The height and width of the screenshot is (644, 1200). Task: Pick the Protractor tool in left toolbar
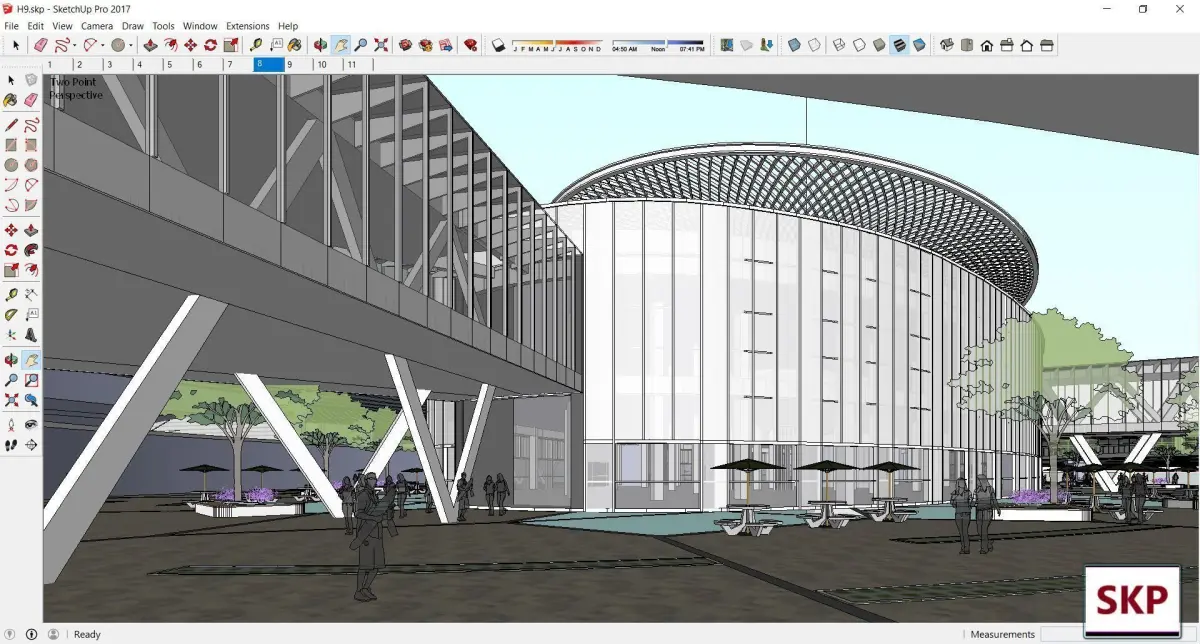[x=11, y=314]
